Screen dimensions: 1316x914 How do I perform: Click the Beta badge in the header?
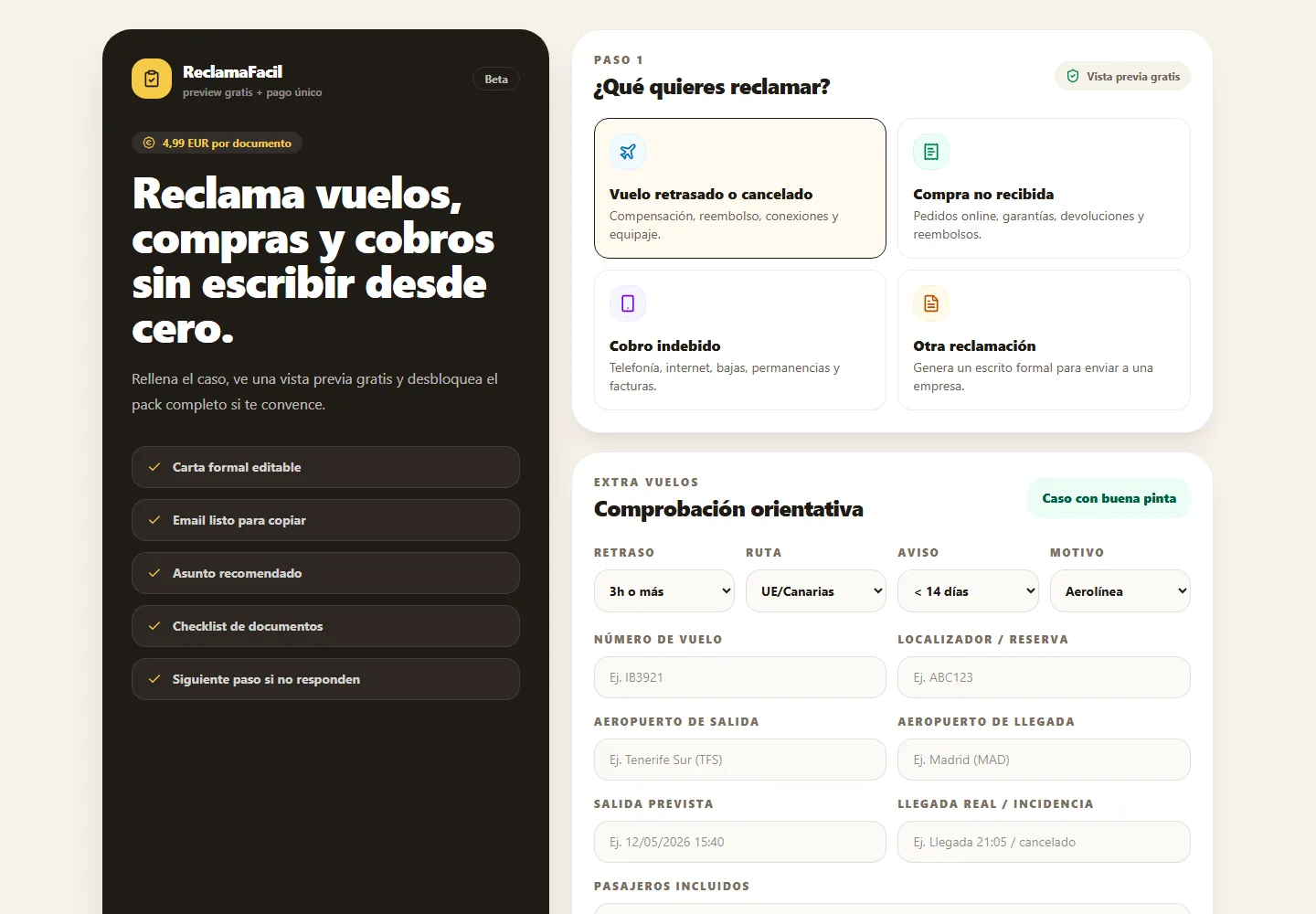click(496, 80)
